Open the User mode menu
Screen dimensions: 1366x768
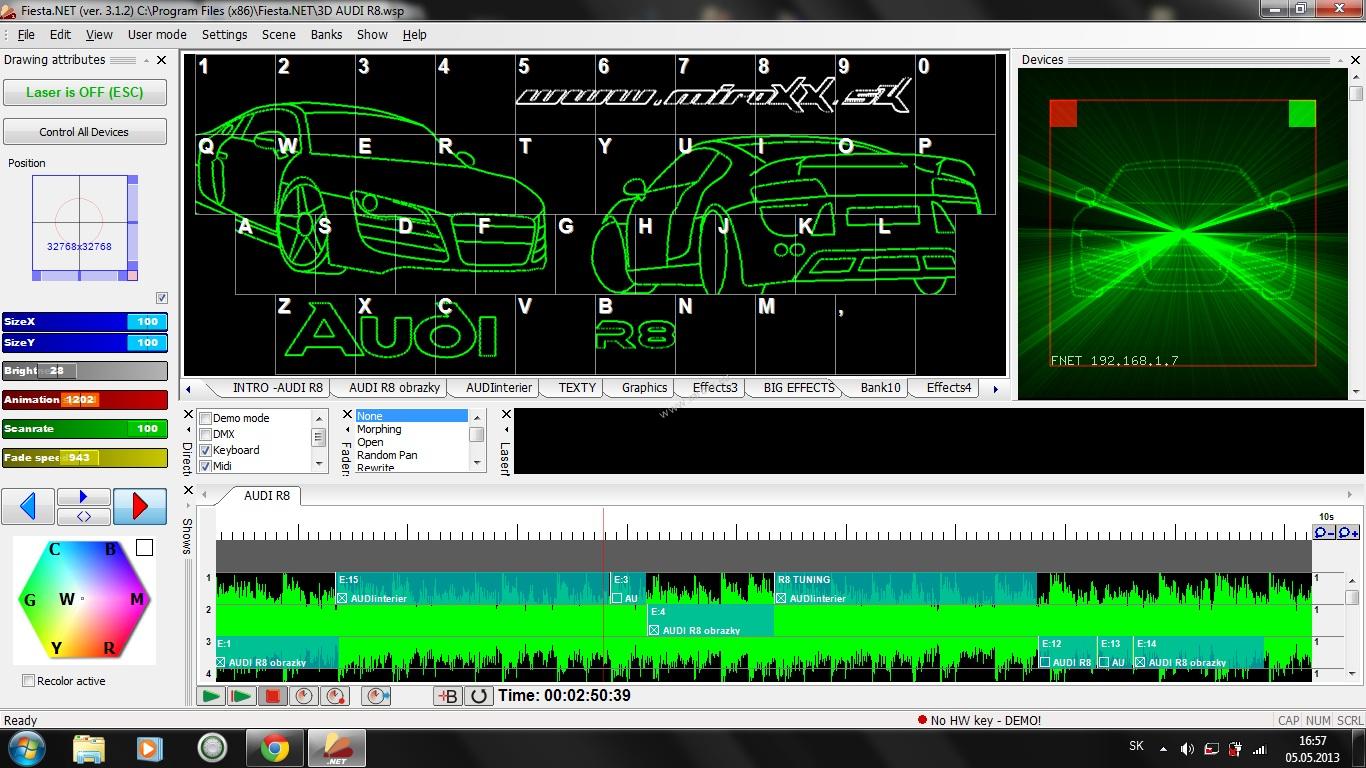[x=157, y=34]
